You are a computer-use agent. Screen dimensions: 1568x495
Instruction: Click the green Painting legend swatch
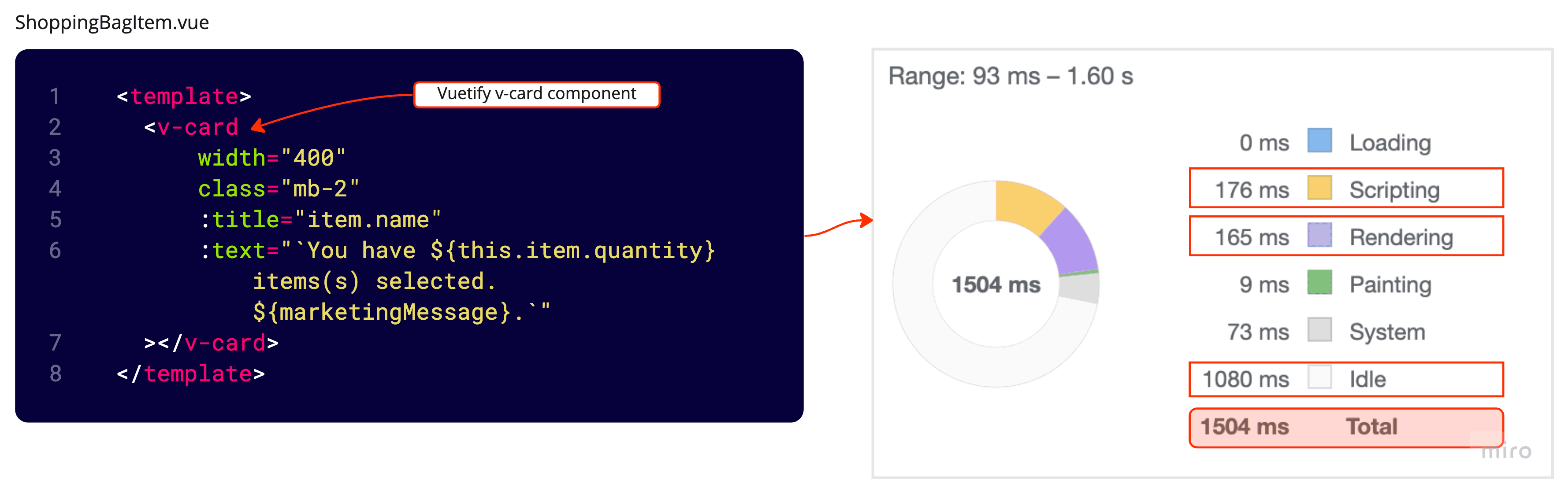[x=1319, y=283]
